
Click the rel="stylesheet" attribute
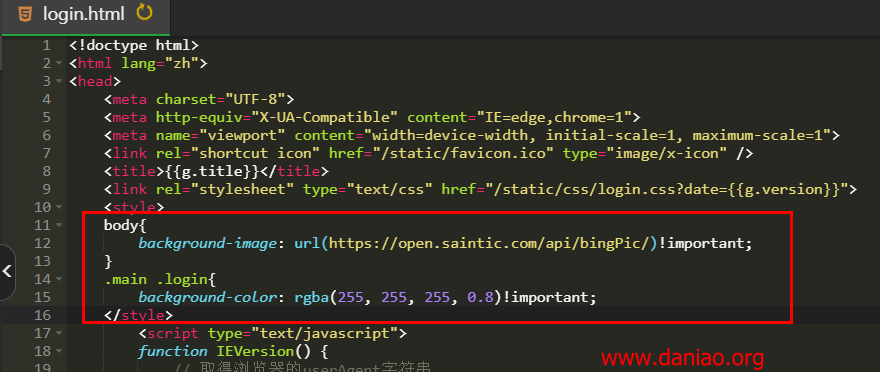coord(225,189)
